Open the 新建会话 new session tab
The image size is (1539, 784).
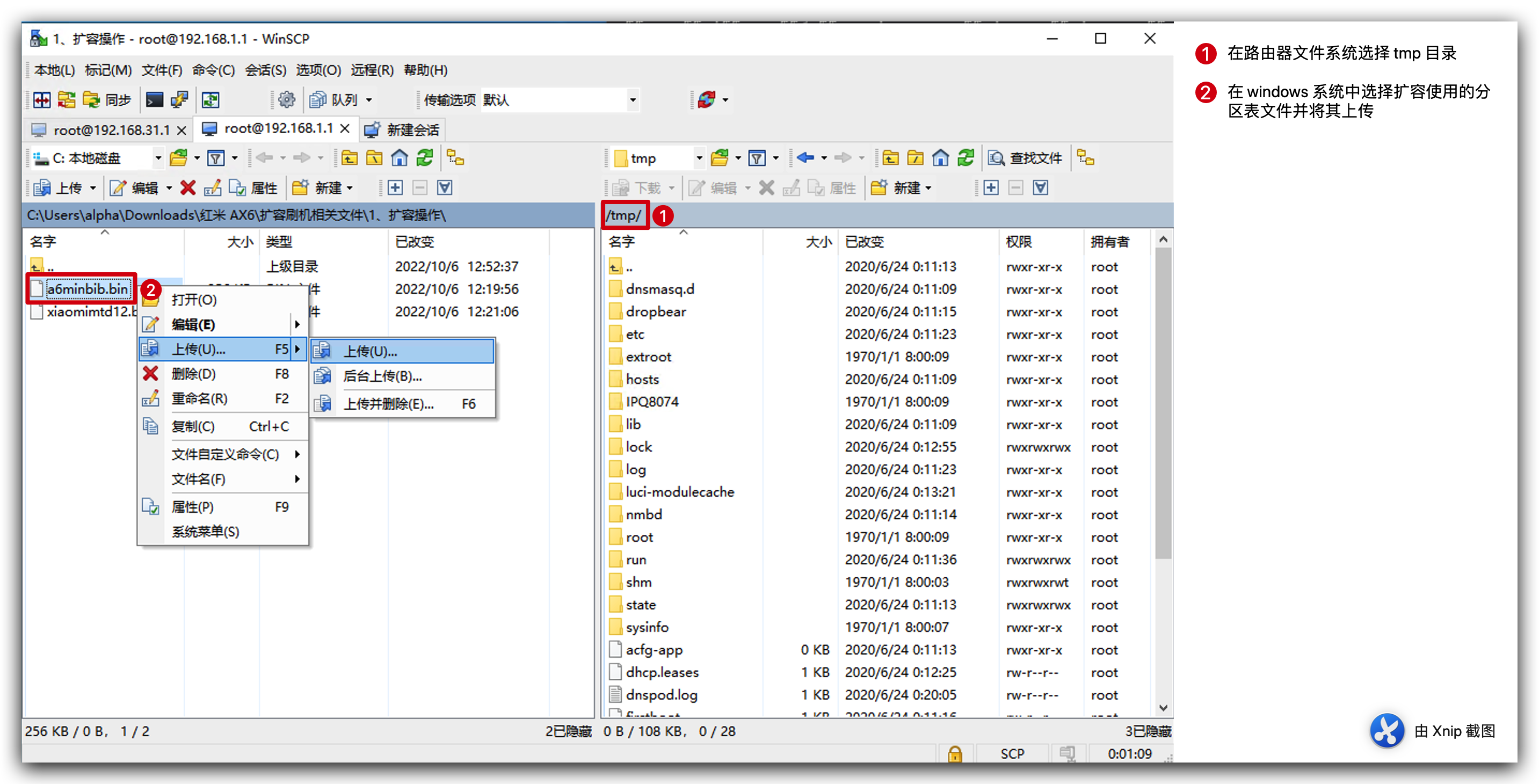pyautogui.click(x=402, y=129)
